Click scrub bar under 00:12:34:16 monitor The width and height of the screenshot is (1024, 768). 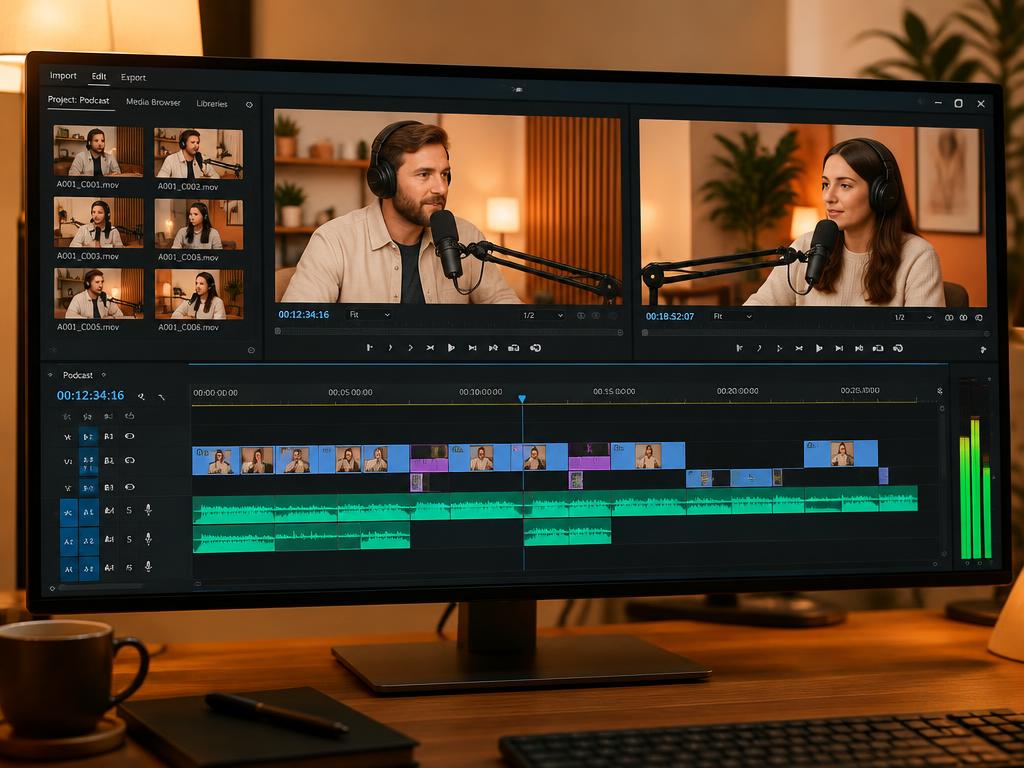coord(449,332)
